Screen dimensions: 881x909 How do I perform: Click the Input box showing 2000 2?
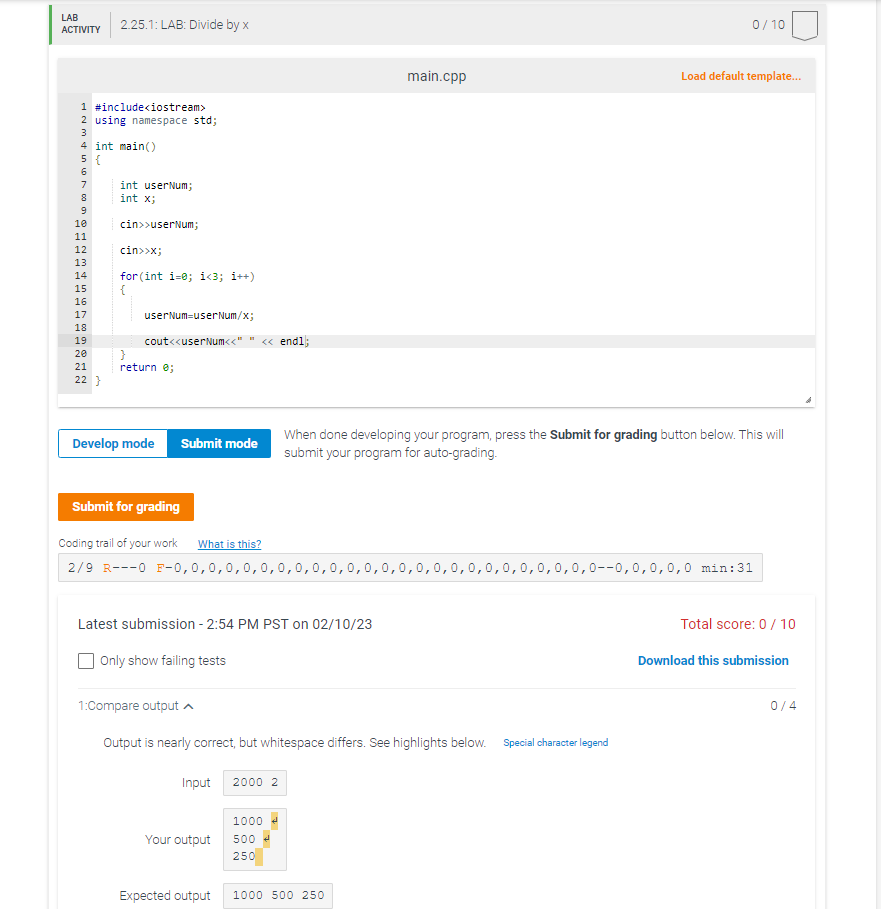254,782
